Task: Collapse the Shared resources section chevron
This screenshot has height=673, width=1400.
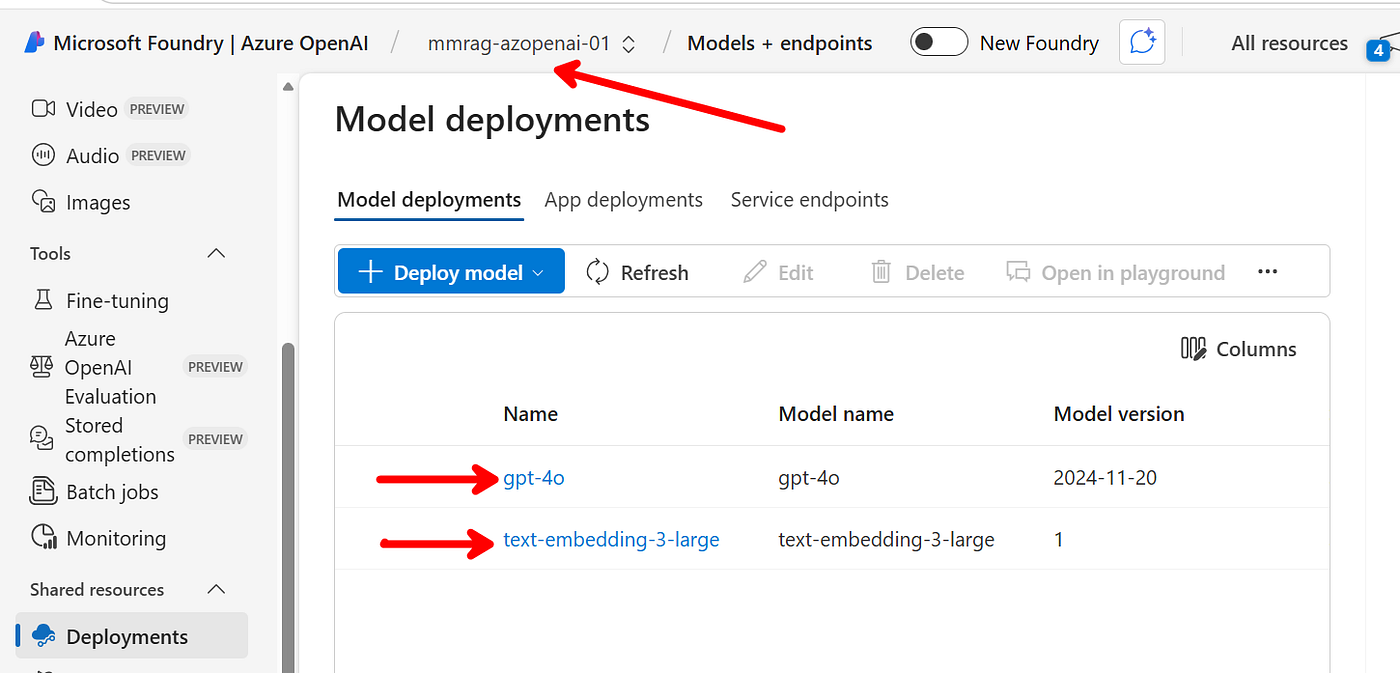Action: click(x=216, y=589)
